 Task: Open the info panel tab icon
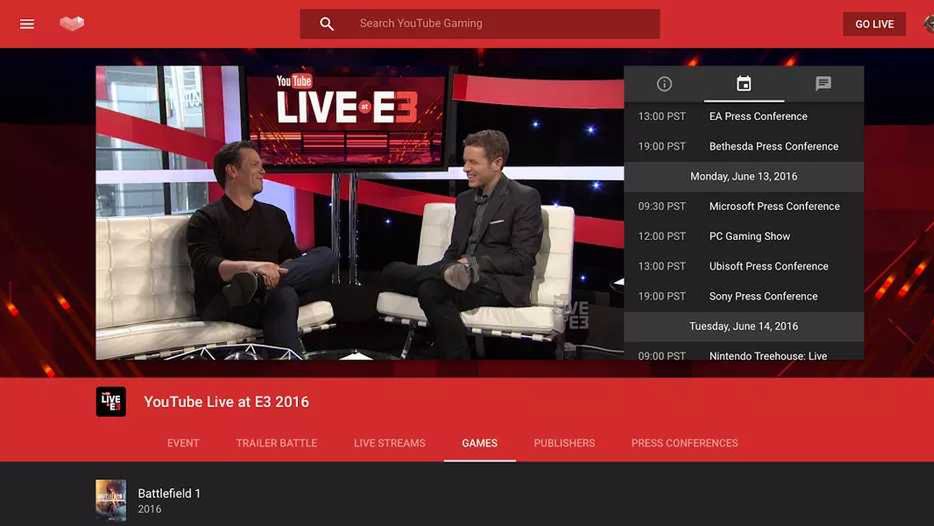pyautogui.click(x=664, y=84)
